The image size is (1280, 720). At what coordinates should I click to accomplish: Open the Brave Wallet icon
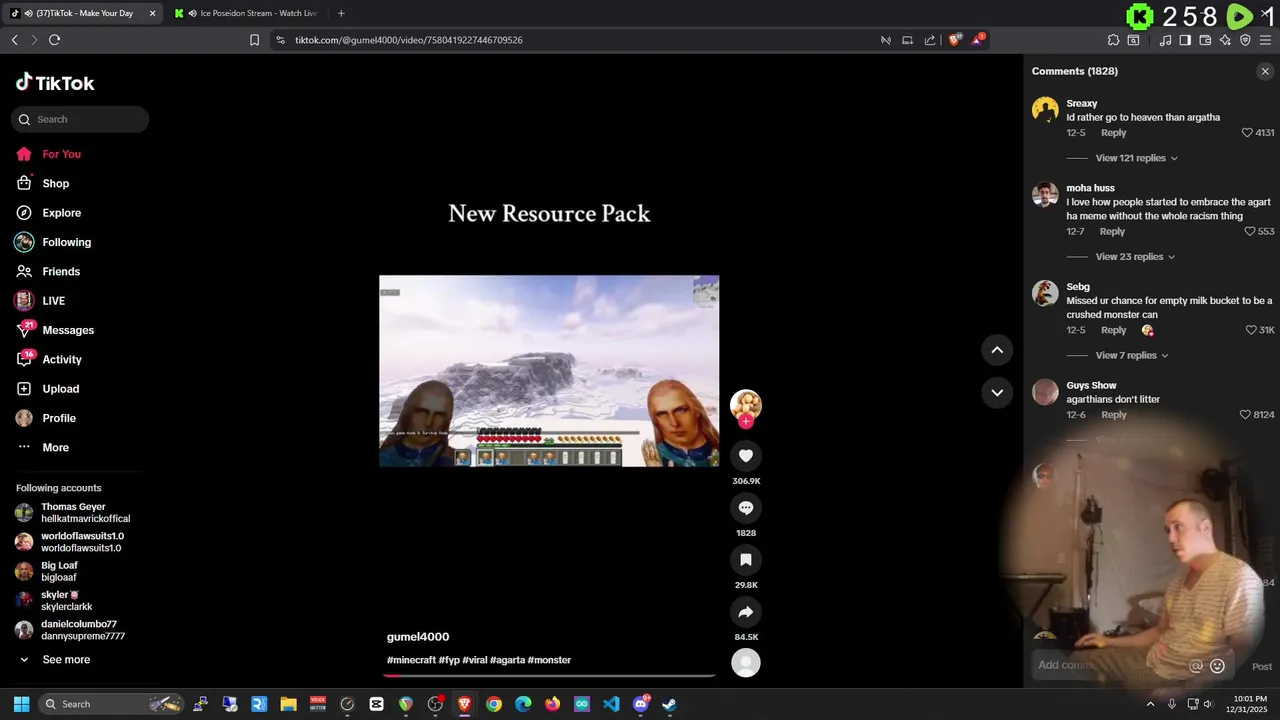pos(1205,40)
